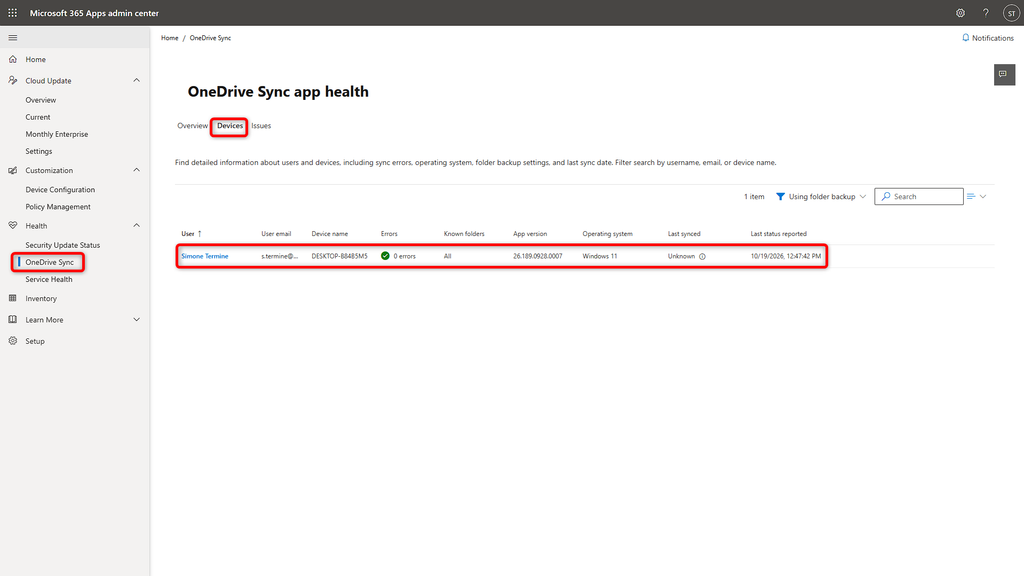Click the Windows 11 cell
This screenshot has width=1024, height=576.
point(600,256)
